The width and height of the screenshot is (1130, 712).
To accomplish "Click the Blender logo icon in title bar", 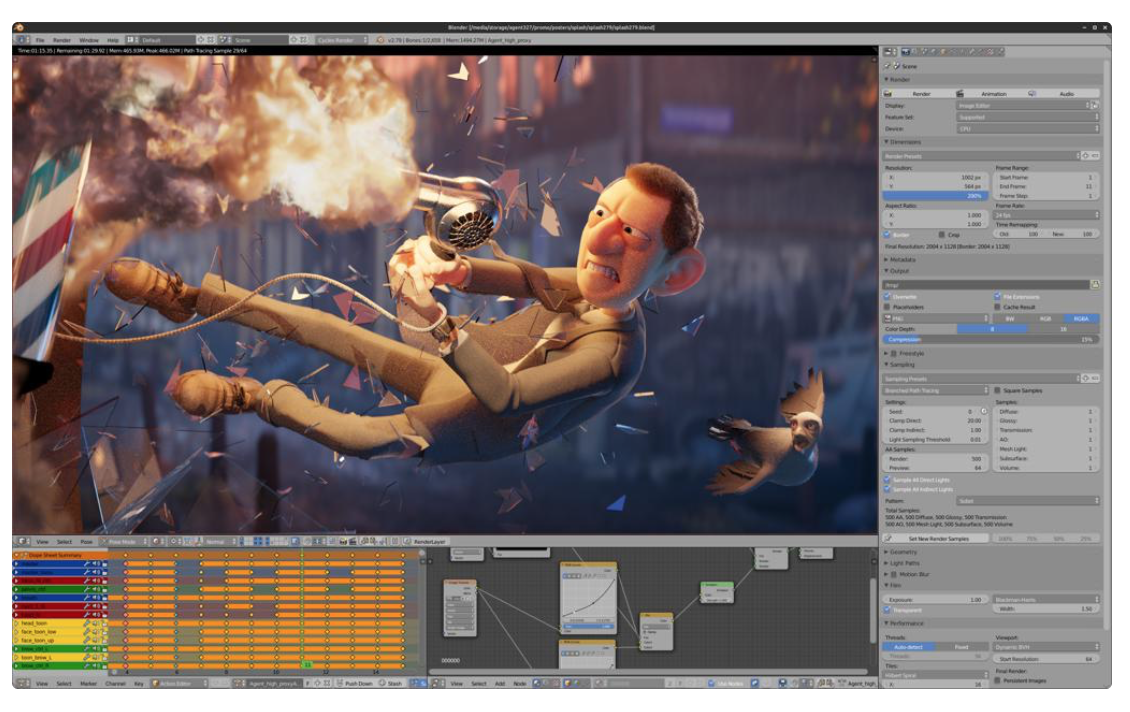I will [19, 27].
